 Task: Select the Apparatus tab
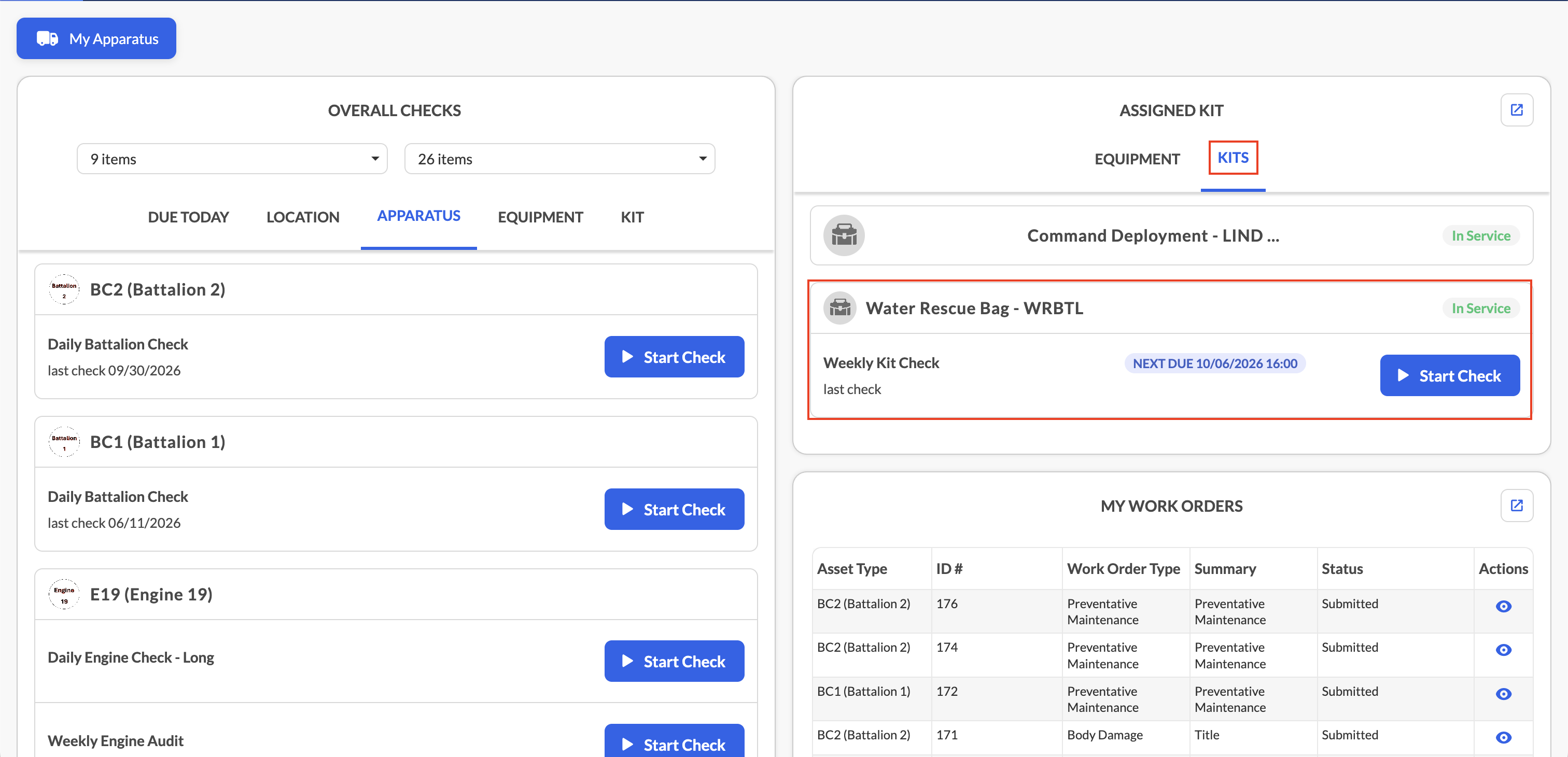point(419,216)
